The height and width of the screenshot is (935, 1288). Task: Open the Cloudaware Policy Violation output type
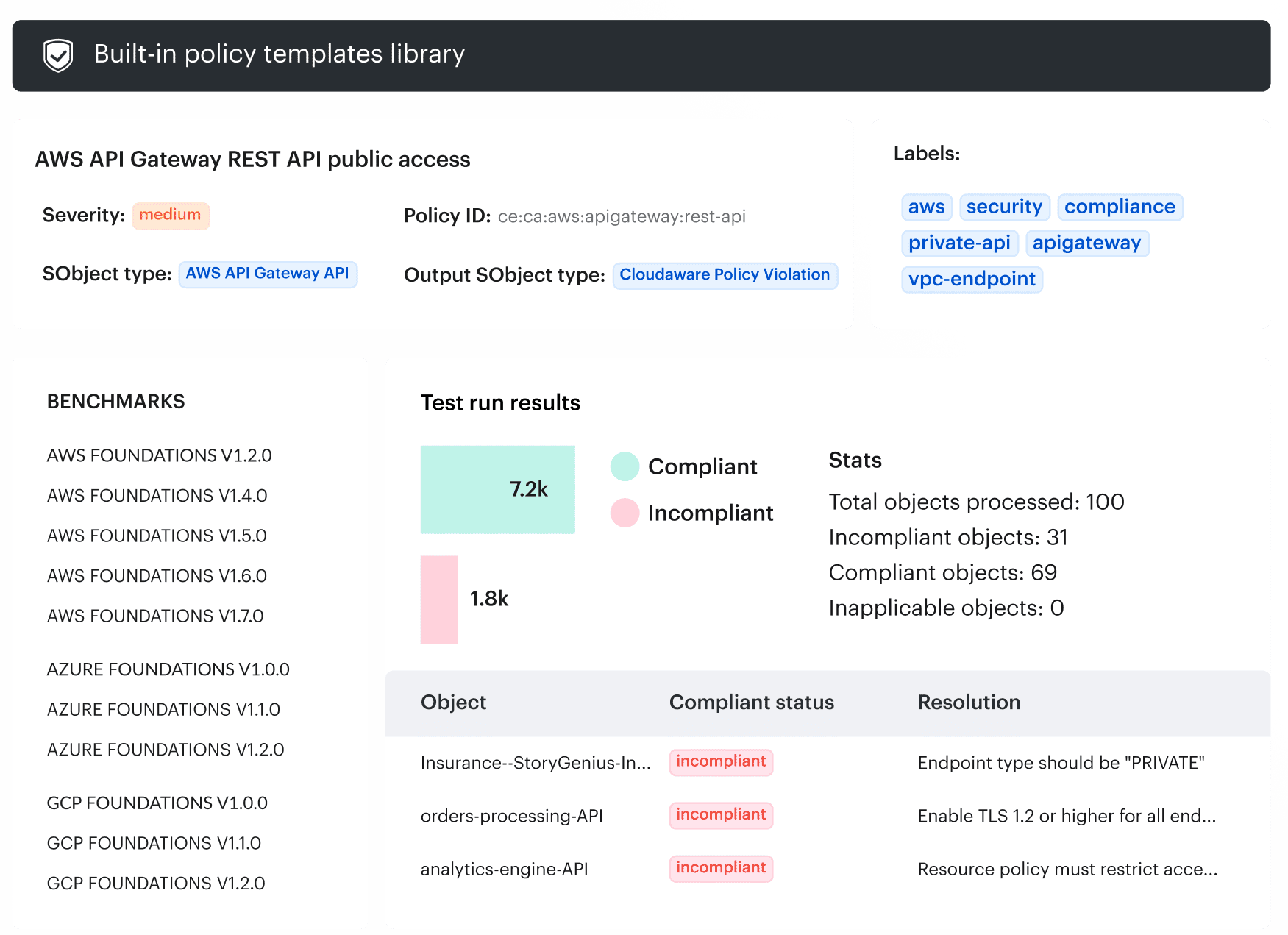click(725, 275)
